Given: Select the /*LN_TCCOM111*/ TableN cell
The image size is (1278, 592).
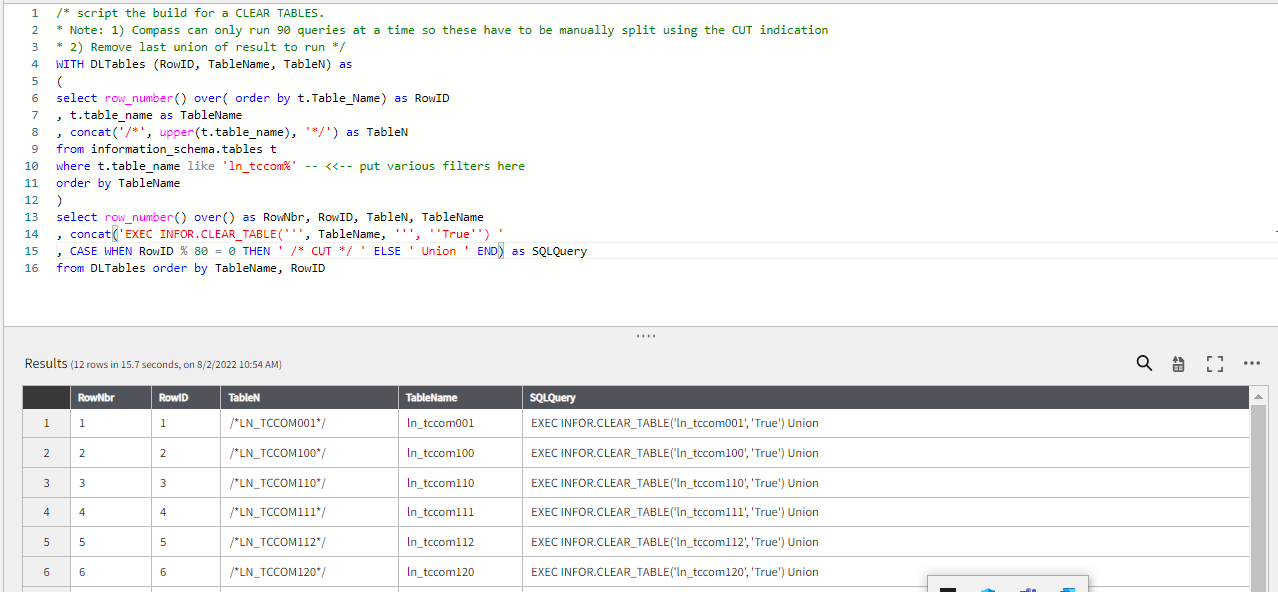Looking at the screenshot, I should pos(309,512).
